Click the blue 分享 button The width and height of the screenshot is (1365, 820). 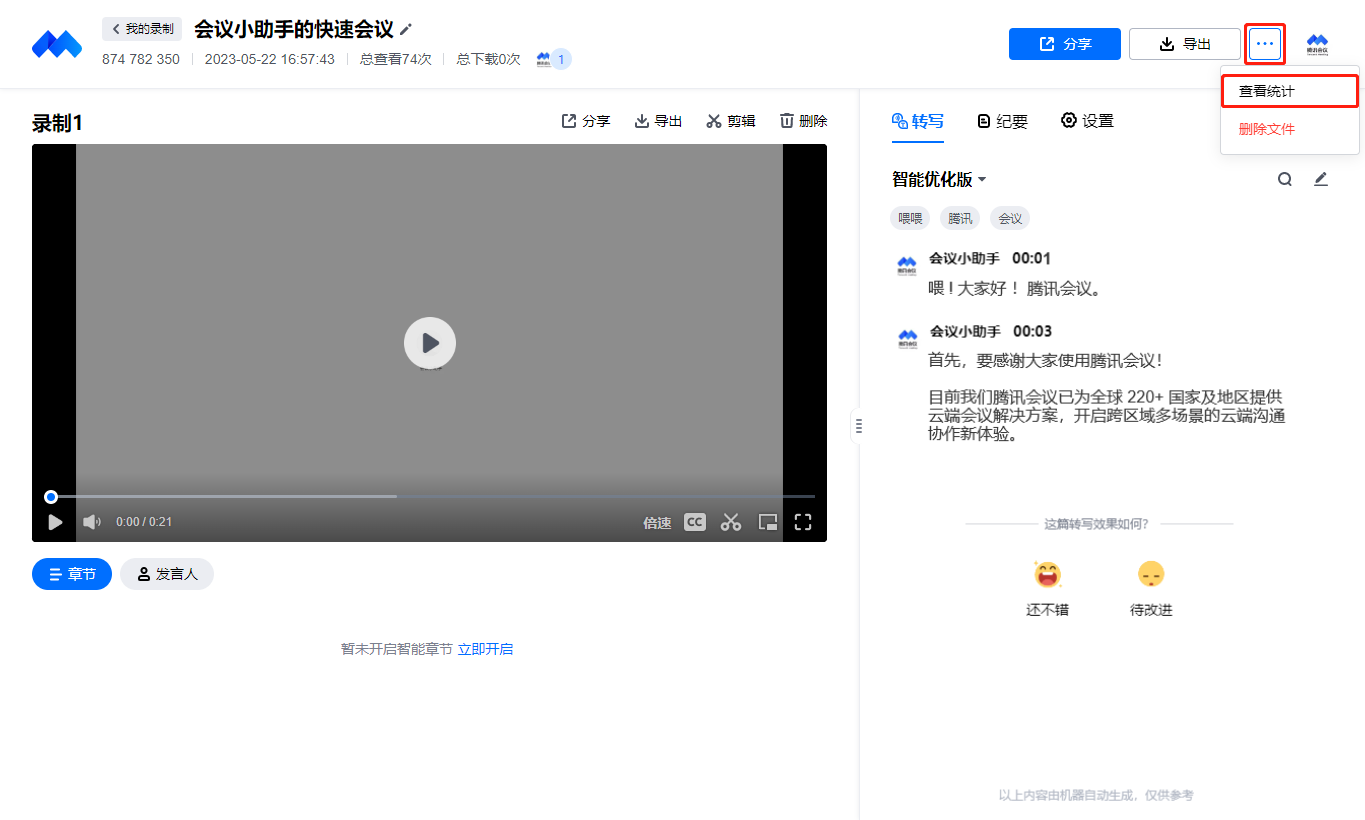point(1065,44)
